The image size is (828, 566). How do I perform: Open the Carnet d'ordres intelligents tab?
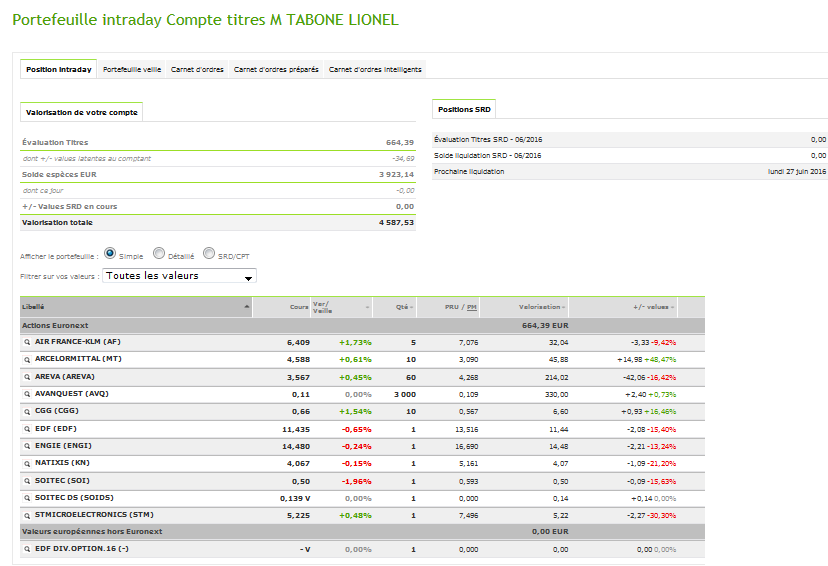coord(375,70)
